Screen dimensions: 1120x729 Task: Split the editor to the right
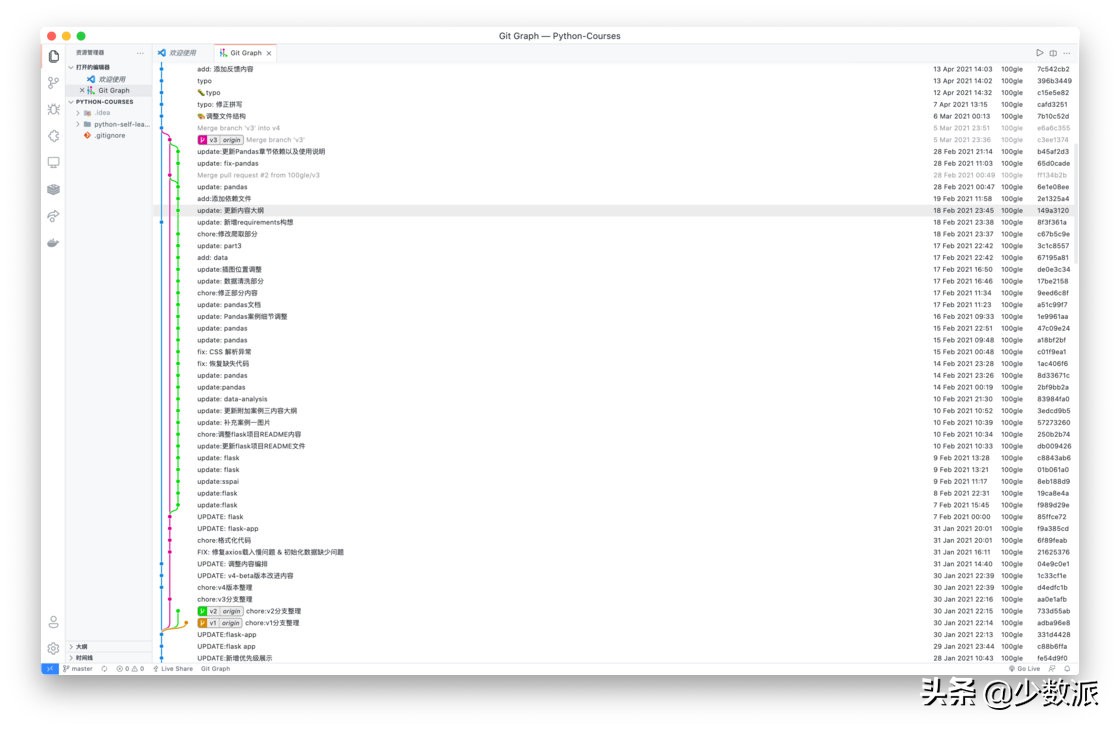(1053, 53)
